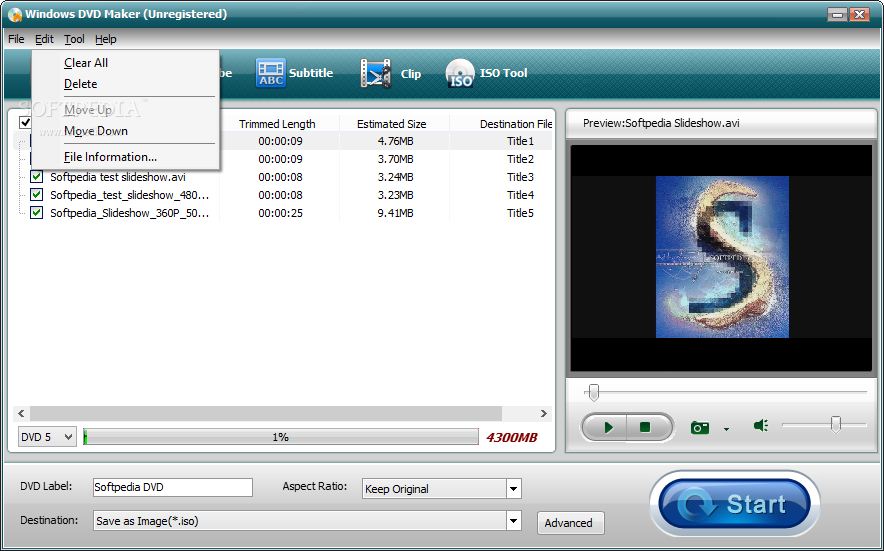Screen dimensions: 884x551
Task: Open the Help menu
Action: click(x=105, y=39)
